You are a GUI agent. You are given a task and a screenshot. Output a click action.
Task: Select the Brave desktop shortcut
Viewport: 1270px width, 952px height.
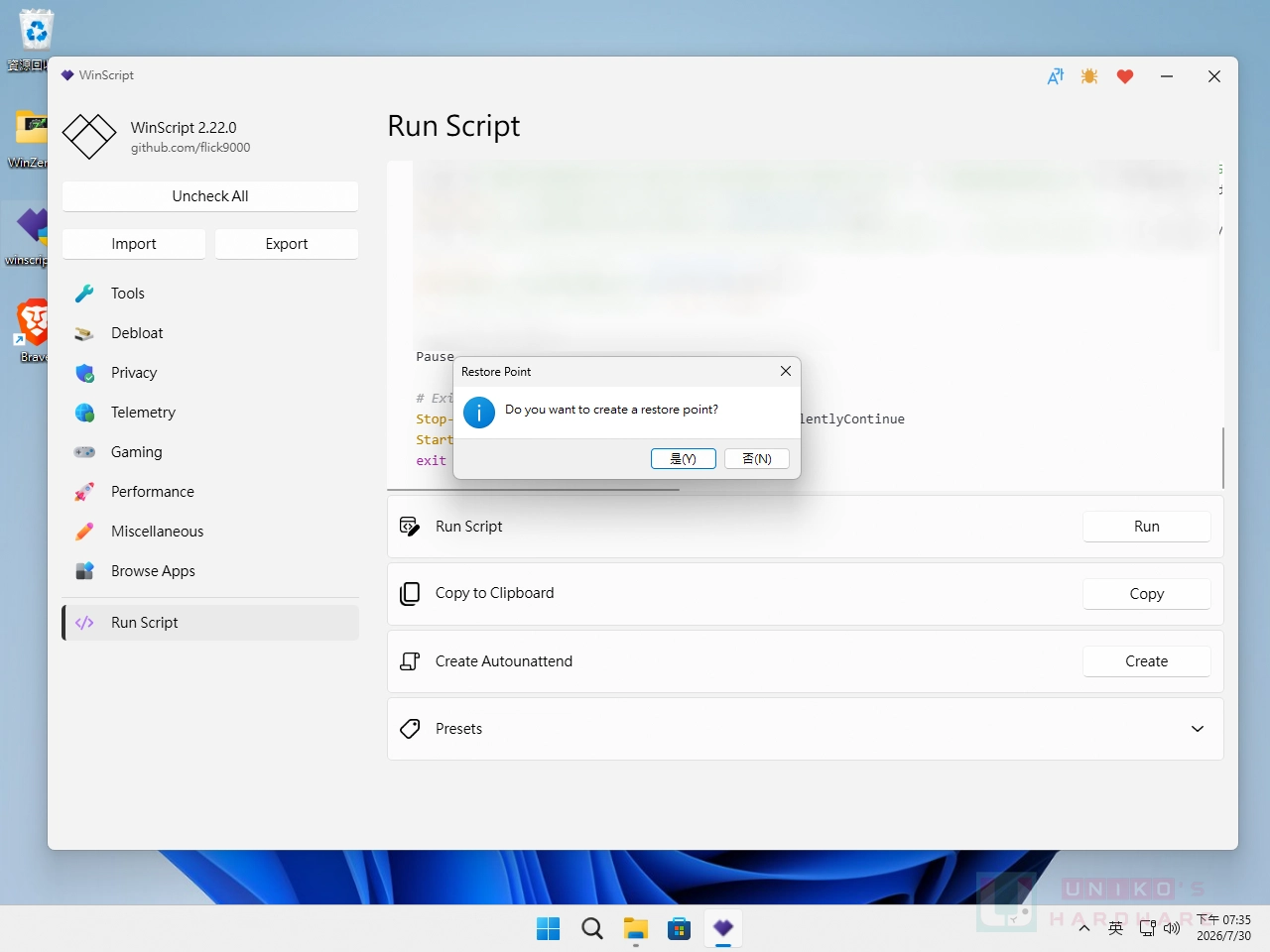coord(33,331)
